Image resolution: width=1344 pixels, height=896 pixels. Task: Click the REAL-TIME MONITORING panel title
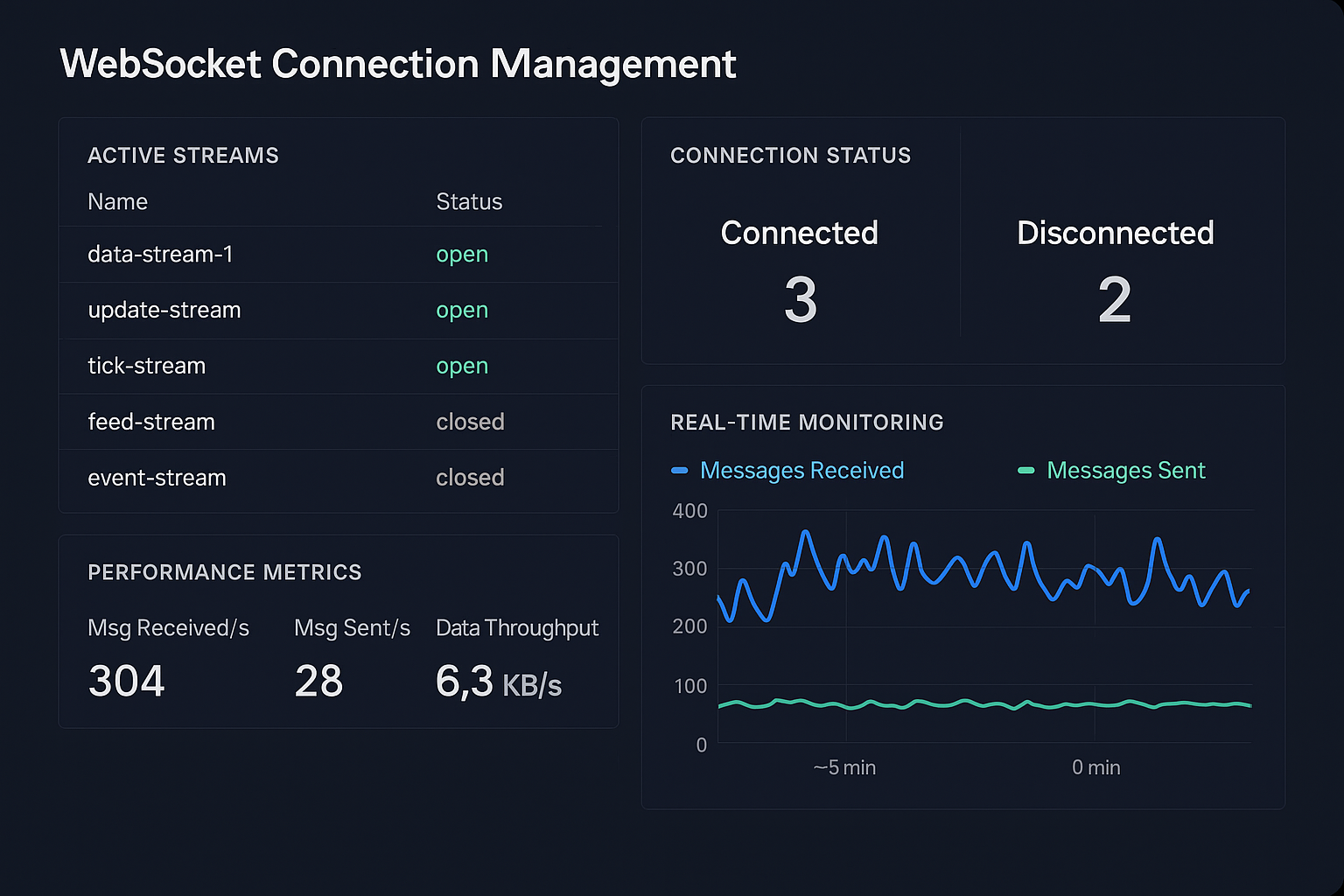pyautogui.click(x=807, y=423)
